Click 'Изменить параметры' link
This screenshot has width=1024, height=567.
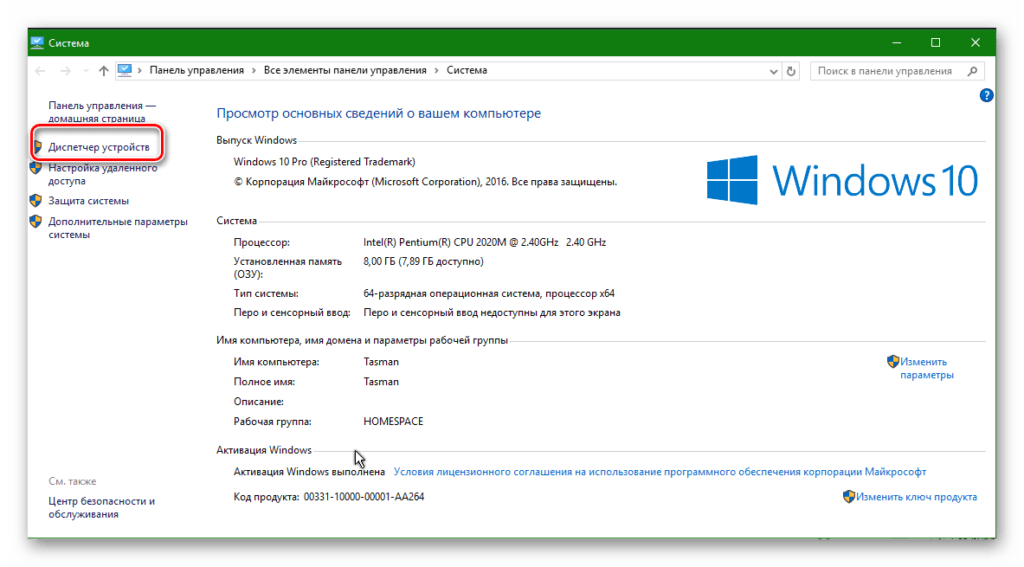pos(925,368)
